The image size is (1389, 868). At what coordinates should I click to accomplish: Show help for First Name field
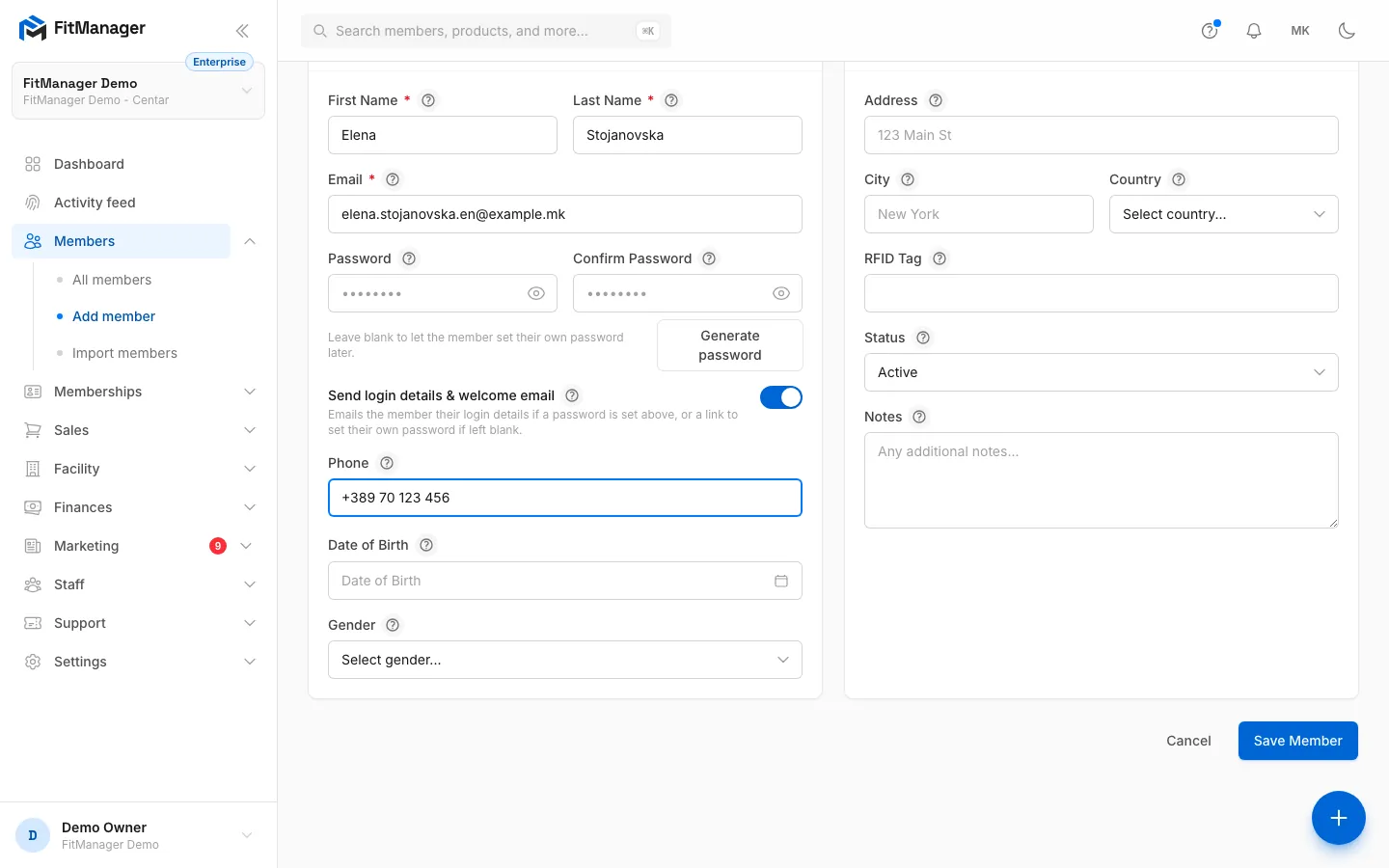[428, 100]
